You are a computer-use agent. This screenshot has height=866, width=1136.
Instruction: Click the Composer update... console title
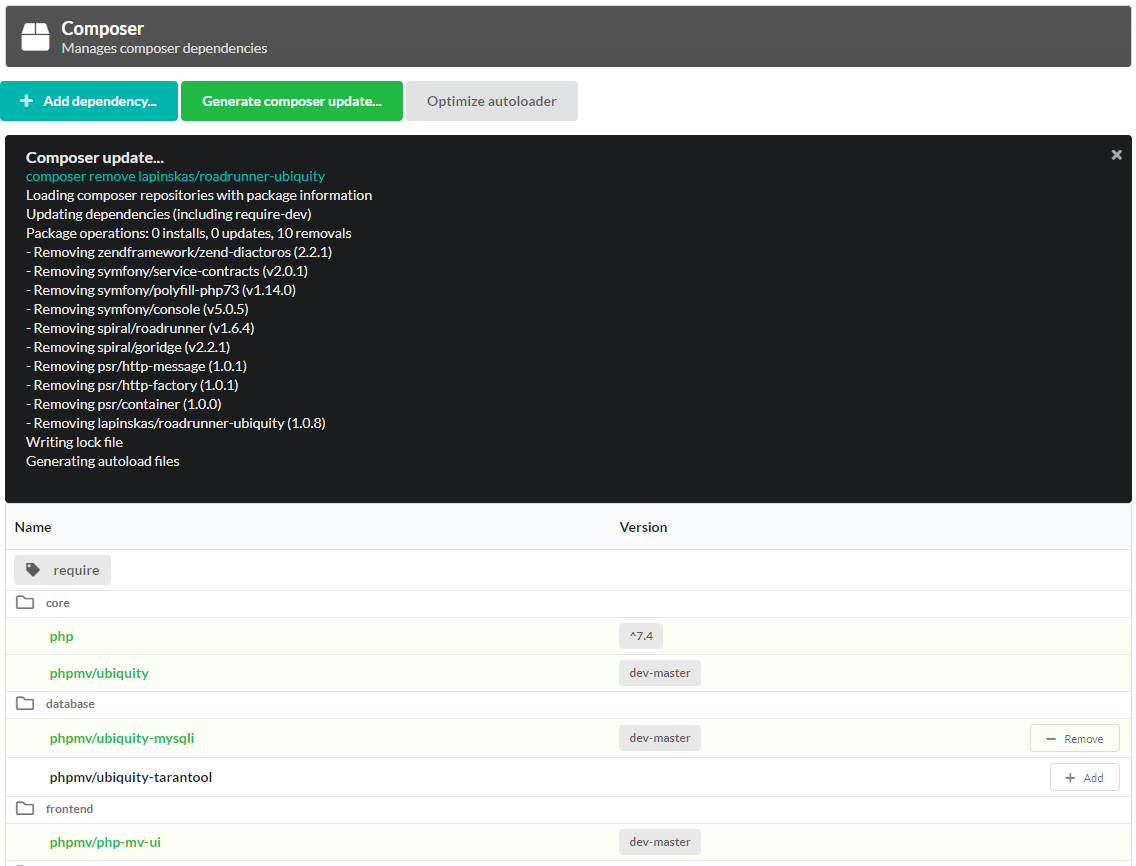(95, 157)
